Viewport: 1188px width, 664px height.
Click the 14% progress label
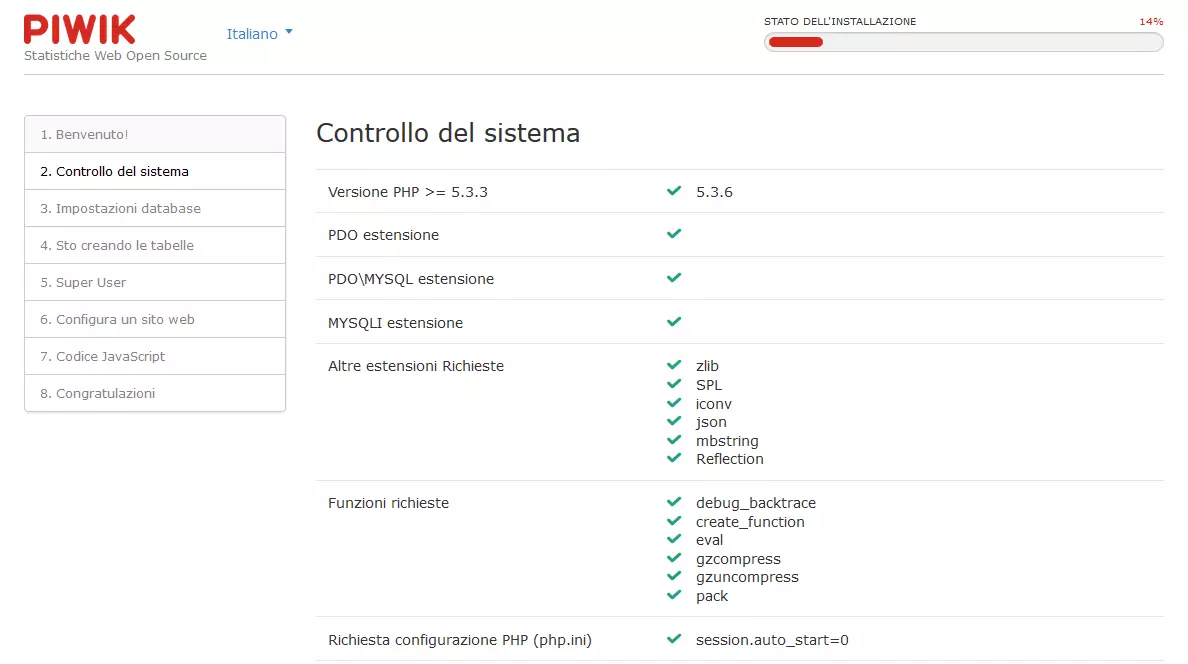tap(1151, 21)
